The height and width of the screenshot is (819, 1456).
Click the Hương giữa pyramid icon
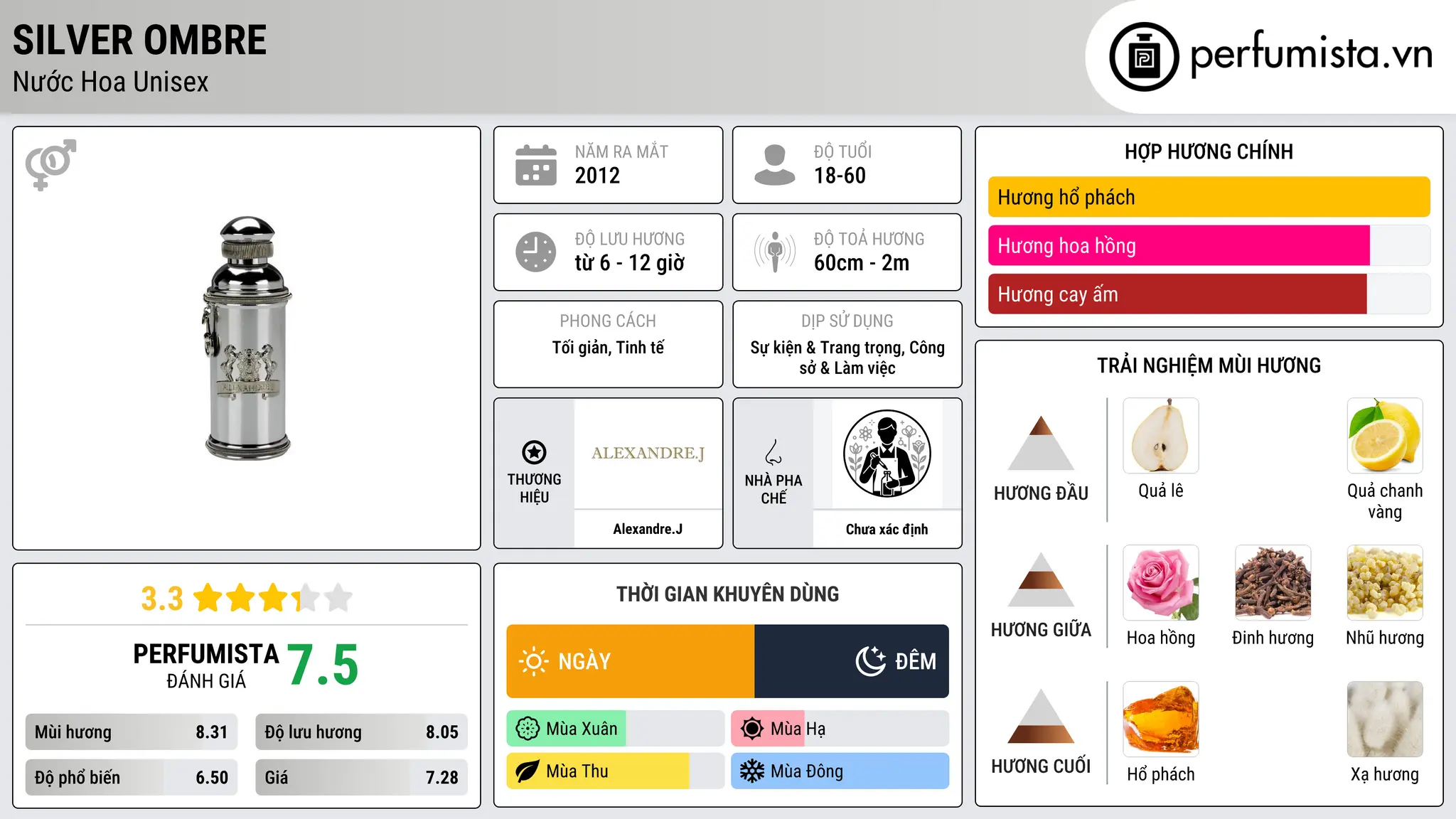coord(1041,579)
